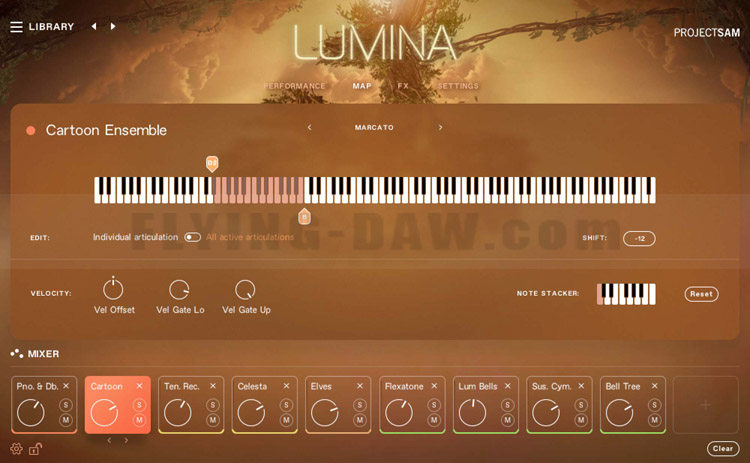The height and width of the screenshot is (463, 750).
Task: Select next articulation after Marcato
Action: [x=441, y=127]
